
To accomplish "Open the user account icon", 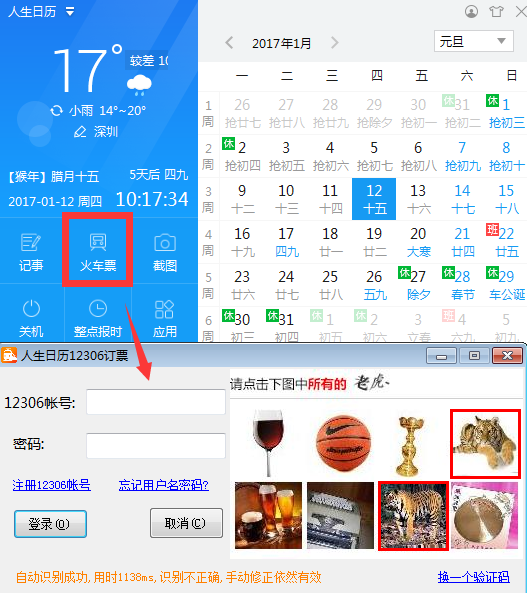I will pyautogui.click(x=471, y=12).
